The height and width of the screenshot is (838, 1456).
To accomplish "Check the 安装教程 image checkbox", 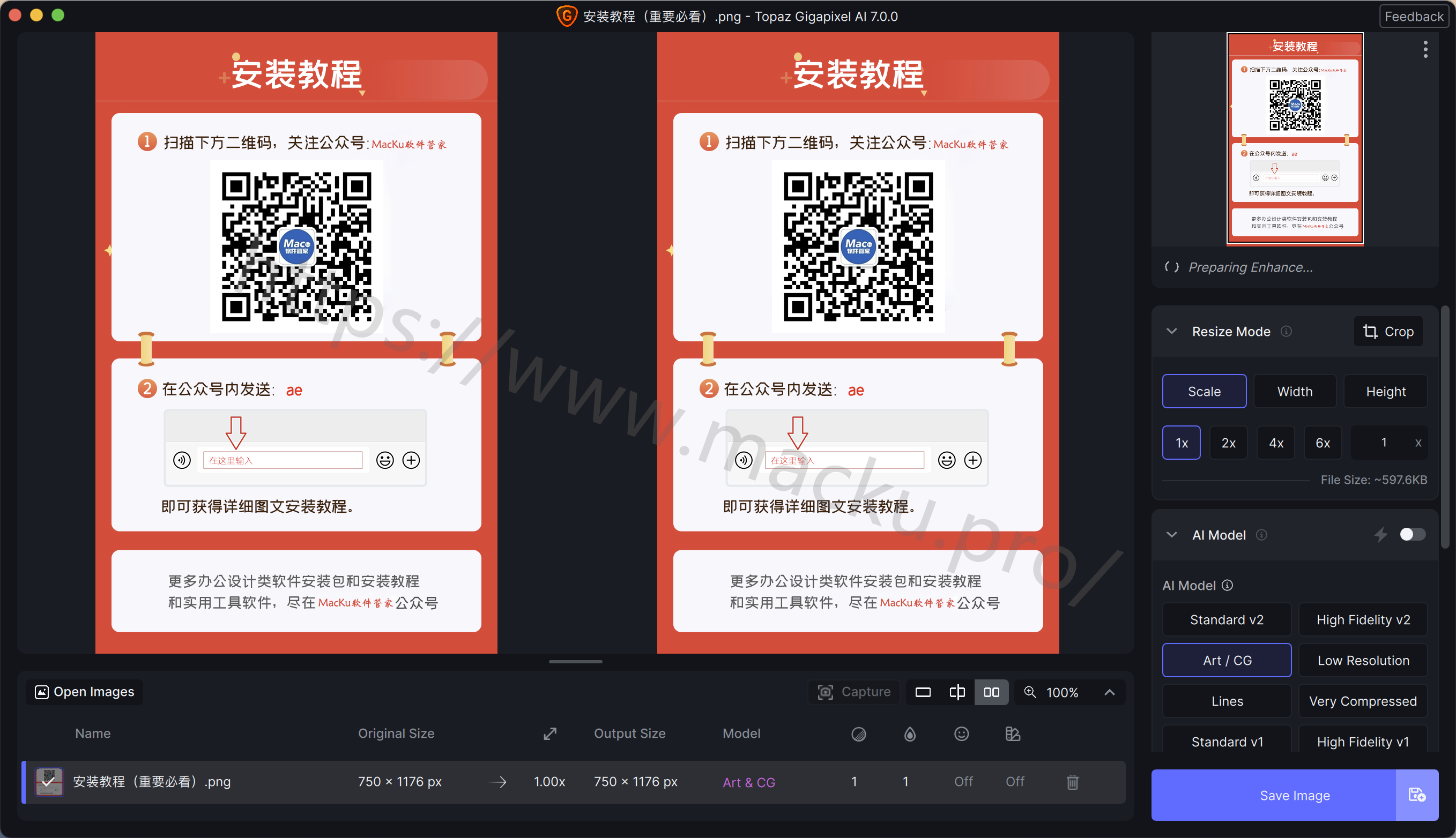I will coord(49,782).
